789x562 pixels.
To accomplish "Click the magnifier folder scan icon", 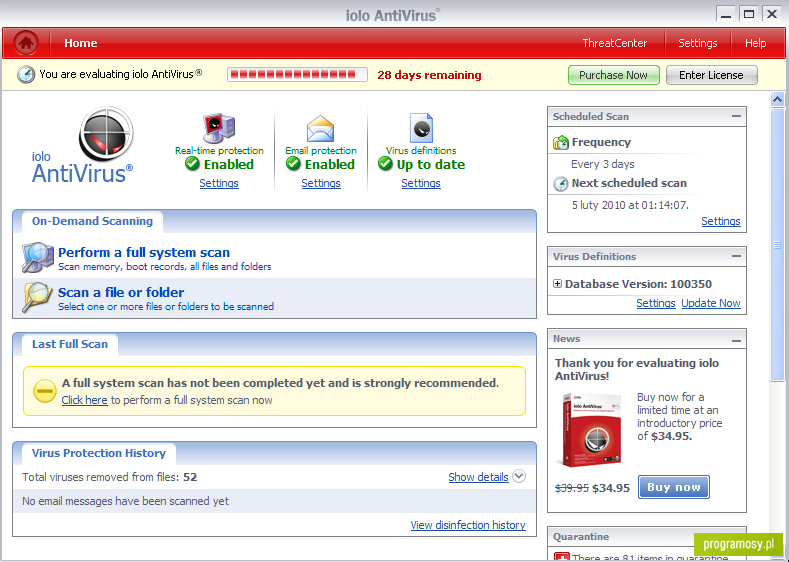I will click(38, 297).
